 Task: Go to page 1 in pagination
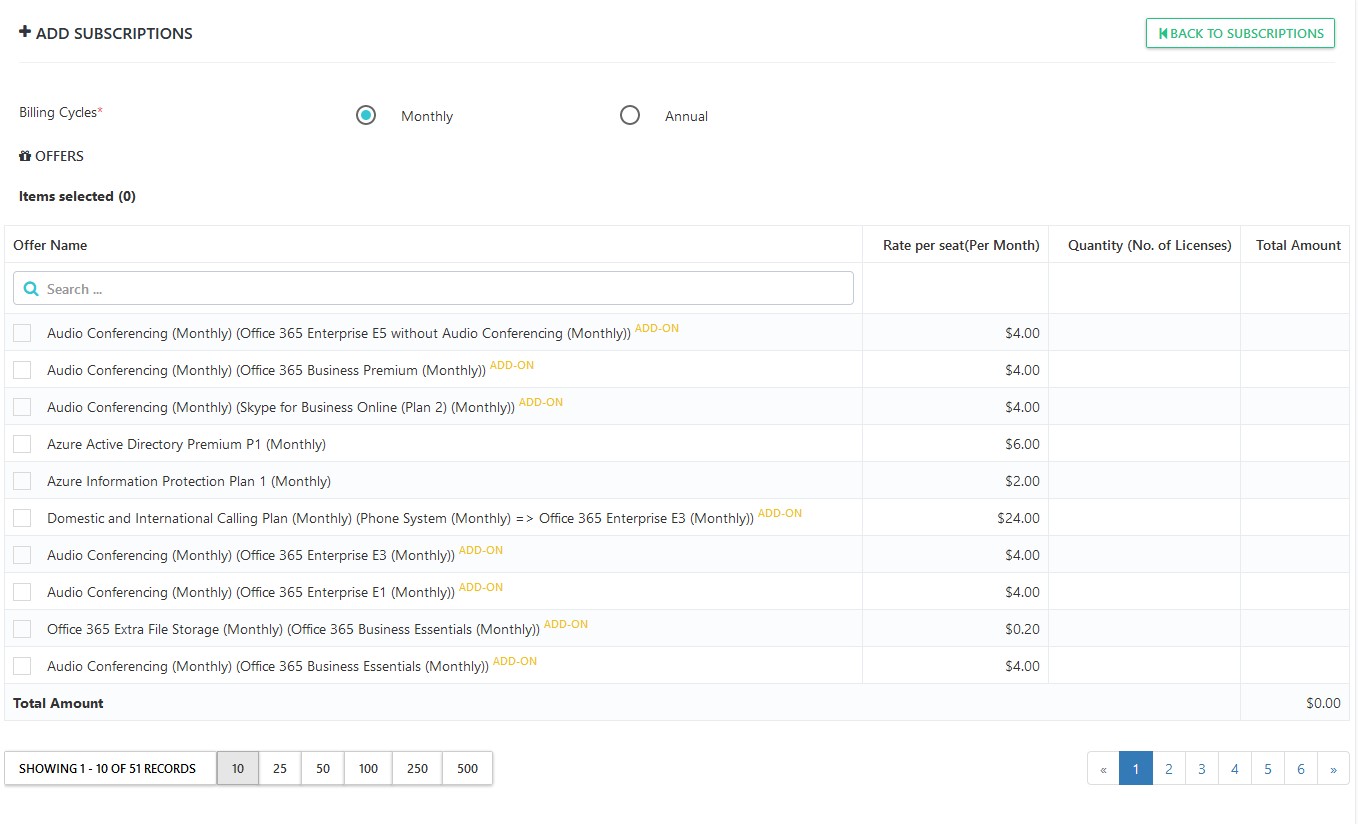pyautogui.click(x=1136, y=768)
